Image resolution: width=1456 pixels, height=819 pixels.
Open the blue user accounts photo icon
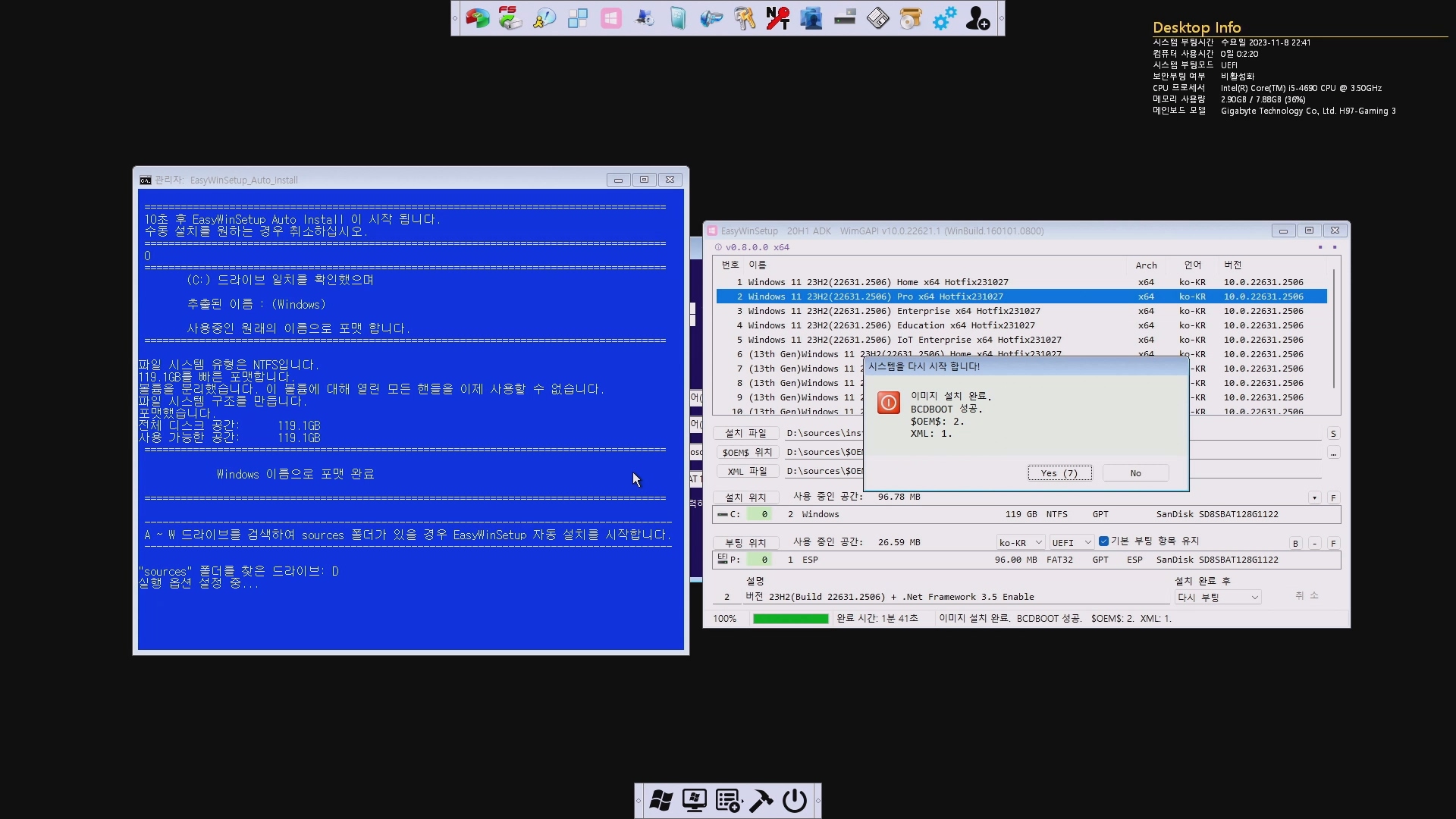coord(811,18)
